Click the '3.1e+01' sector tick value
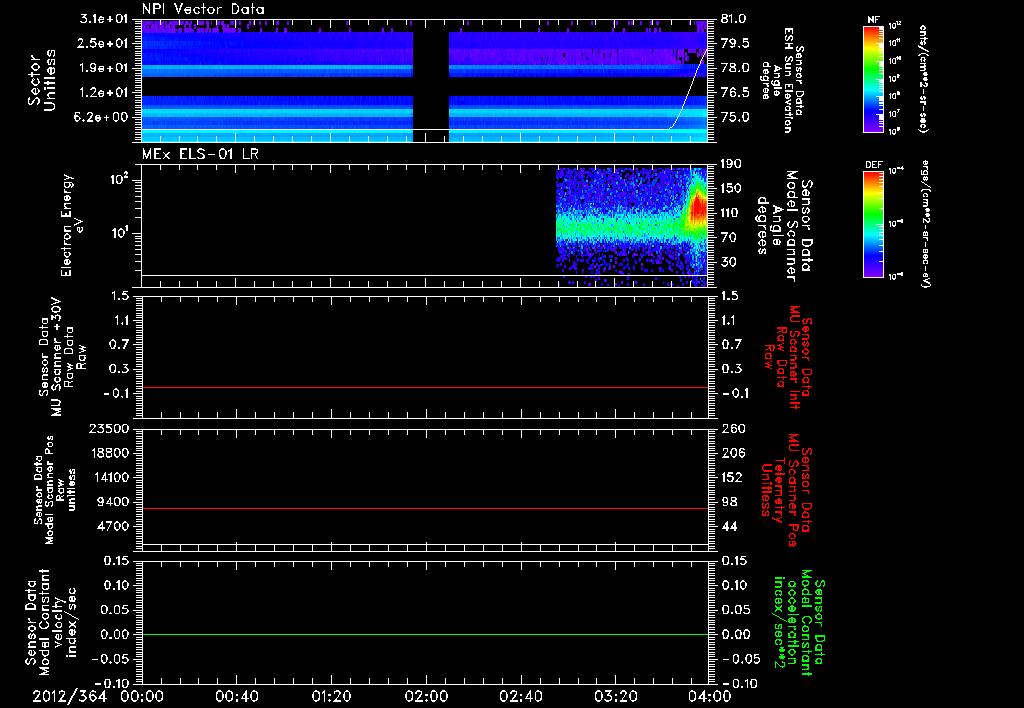This screenshot has height=708, width=1024. point(104,19)
